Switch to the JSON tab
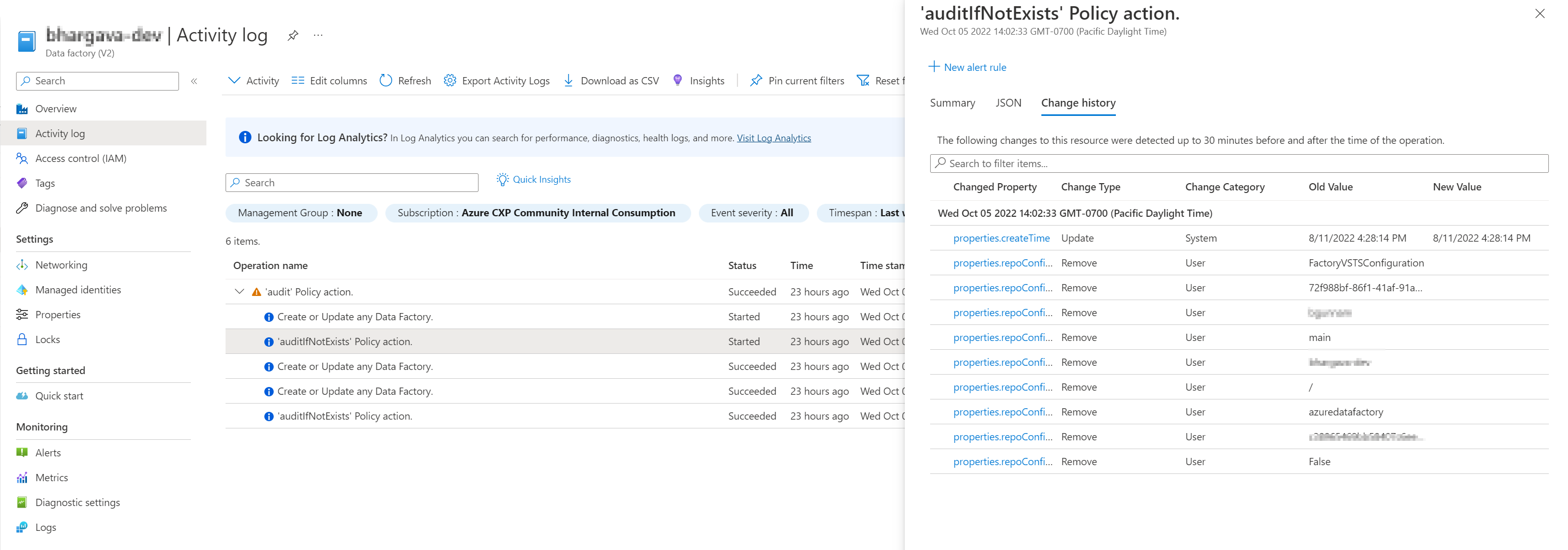 coord(1008,103)
